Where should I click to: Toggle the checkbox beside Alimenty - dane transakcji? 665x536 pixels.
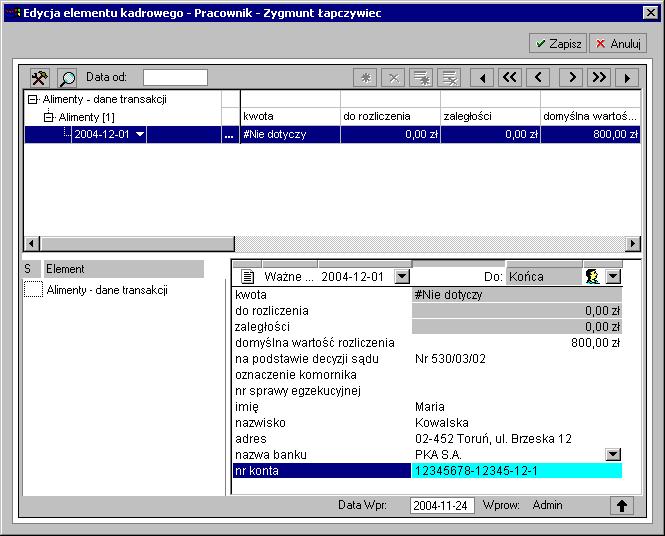(x=33, y=290)
